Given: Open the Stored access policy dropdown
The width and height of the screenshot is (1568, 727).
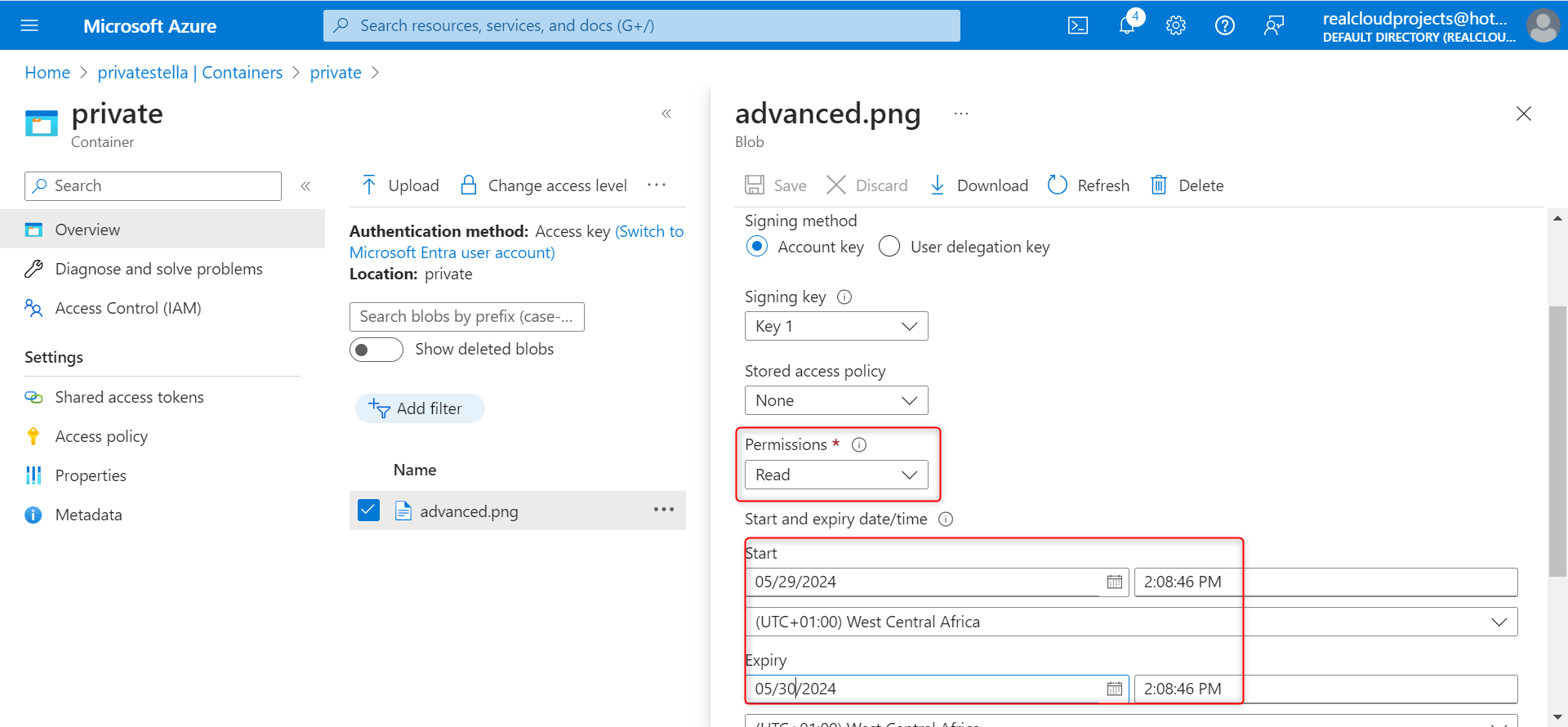Looking at the screenshot, I should coord(836,400).
